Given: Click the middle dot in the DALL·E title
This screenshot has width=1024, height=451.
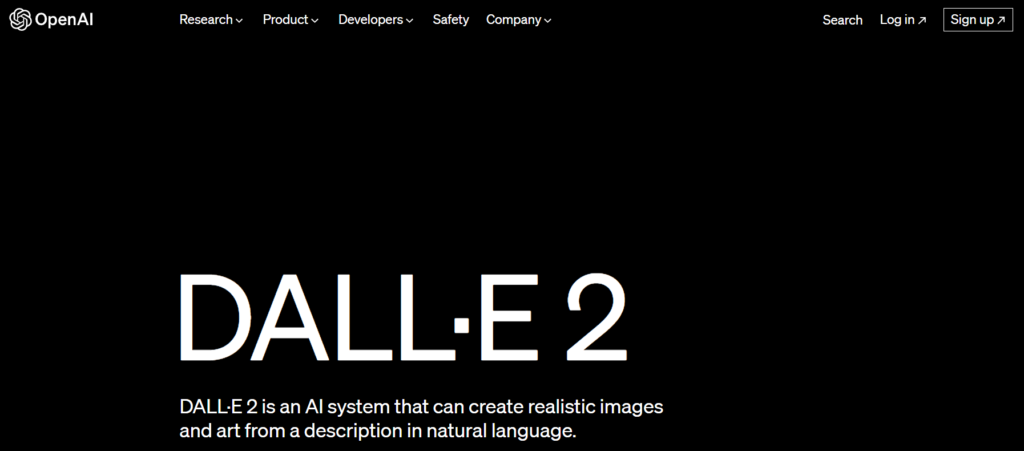Looking at the screenshot, I should tap(461, 323).
